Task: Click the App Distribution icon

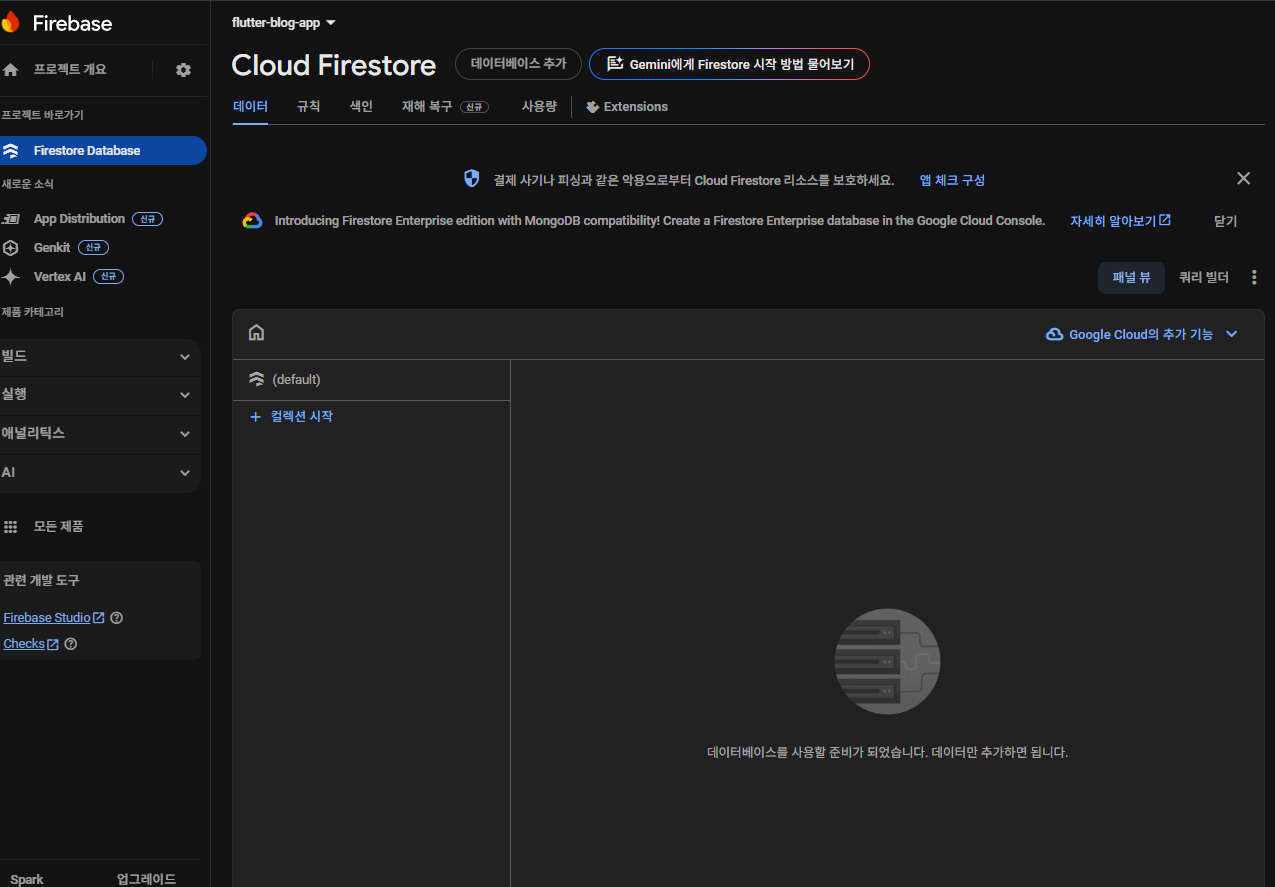Action: pos(11,219)
